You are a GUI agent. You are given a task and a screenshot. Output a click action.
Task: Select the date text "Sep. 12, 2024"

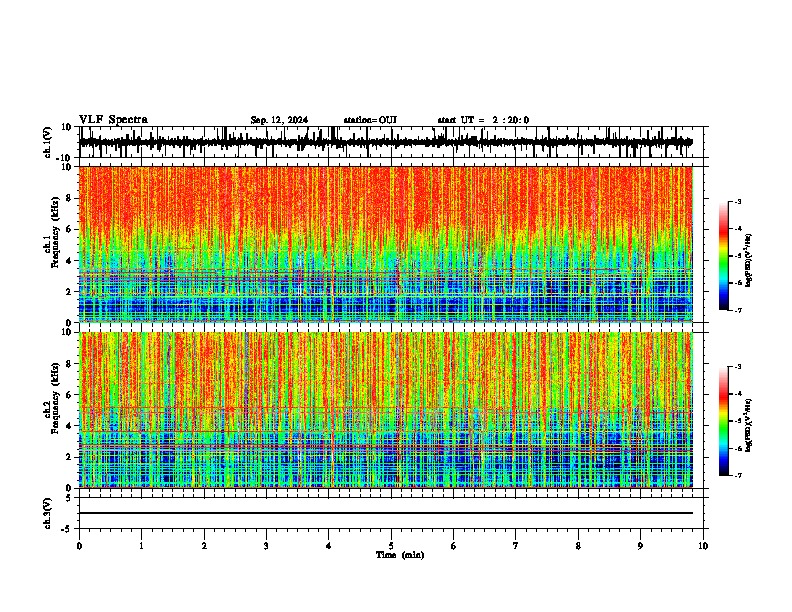click(279, 120)
